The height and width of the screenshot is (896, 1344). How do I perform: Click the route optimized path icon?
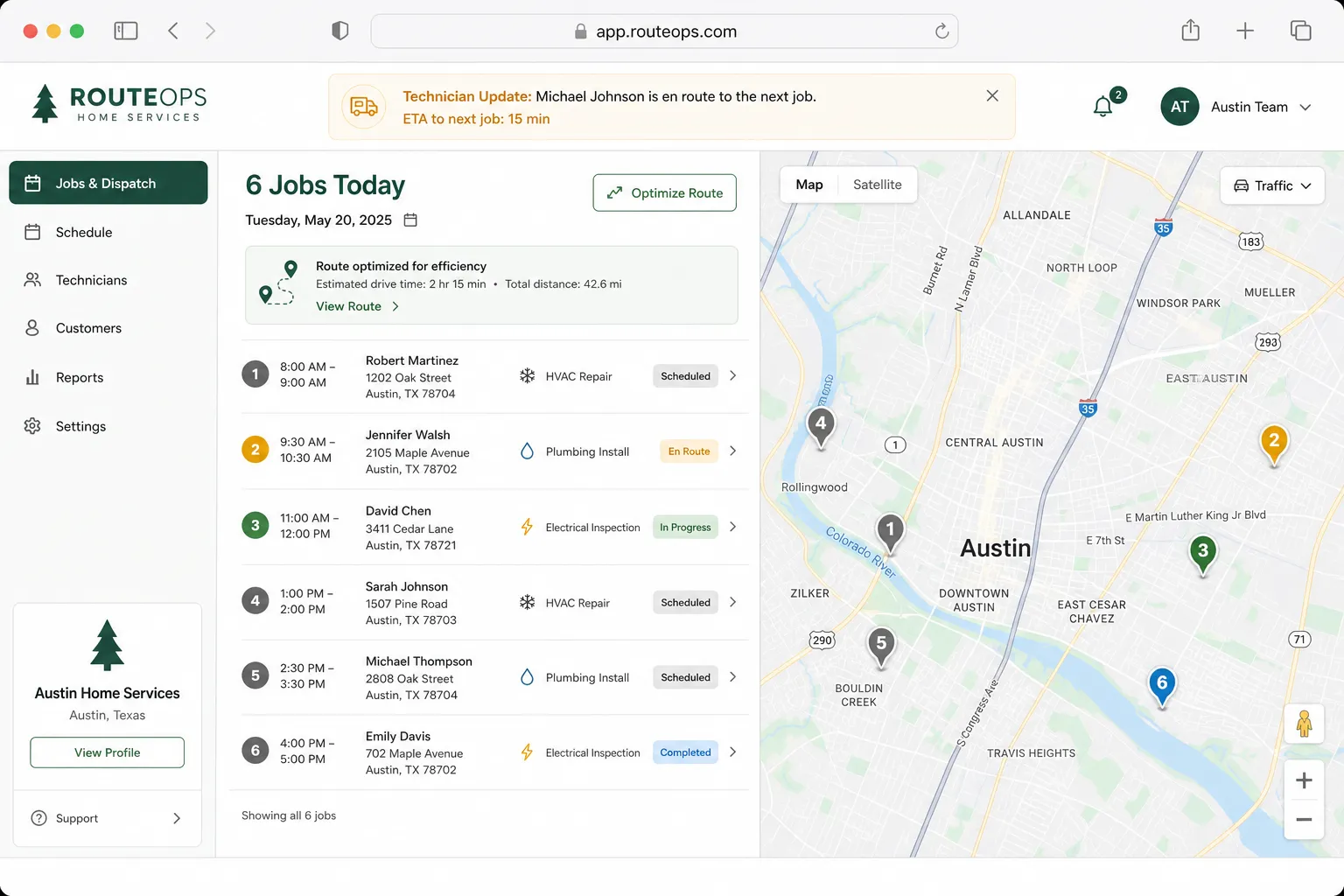tap(278, 283)
